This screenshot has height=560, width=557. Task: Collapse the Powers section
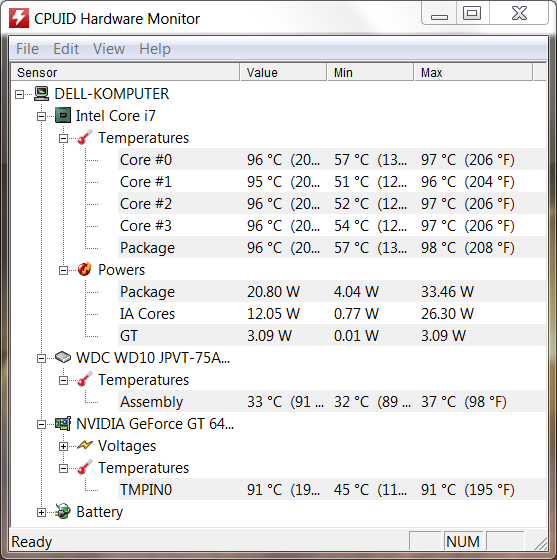pyautogui.click(x=63, y=270)
